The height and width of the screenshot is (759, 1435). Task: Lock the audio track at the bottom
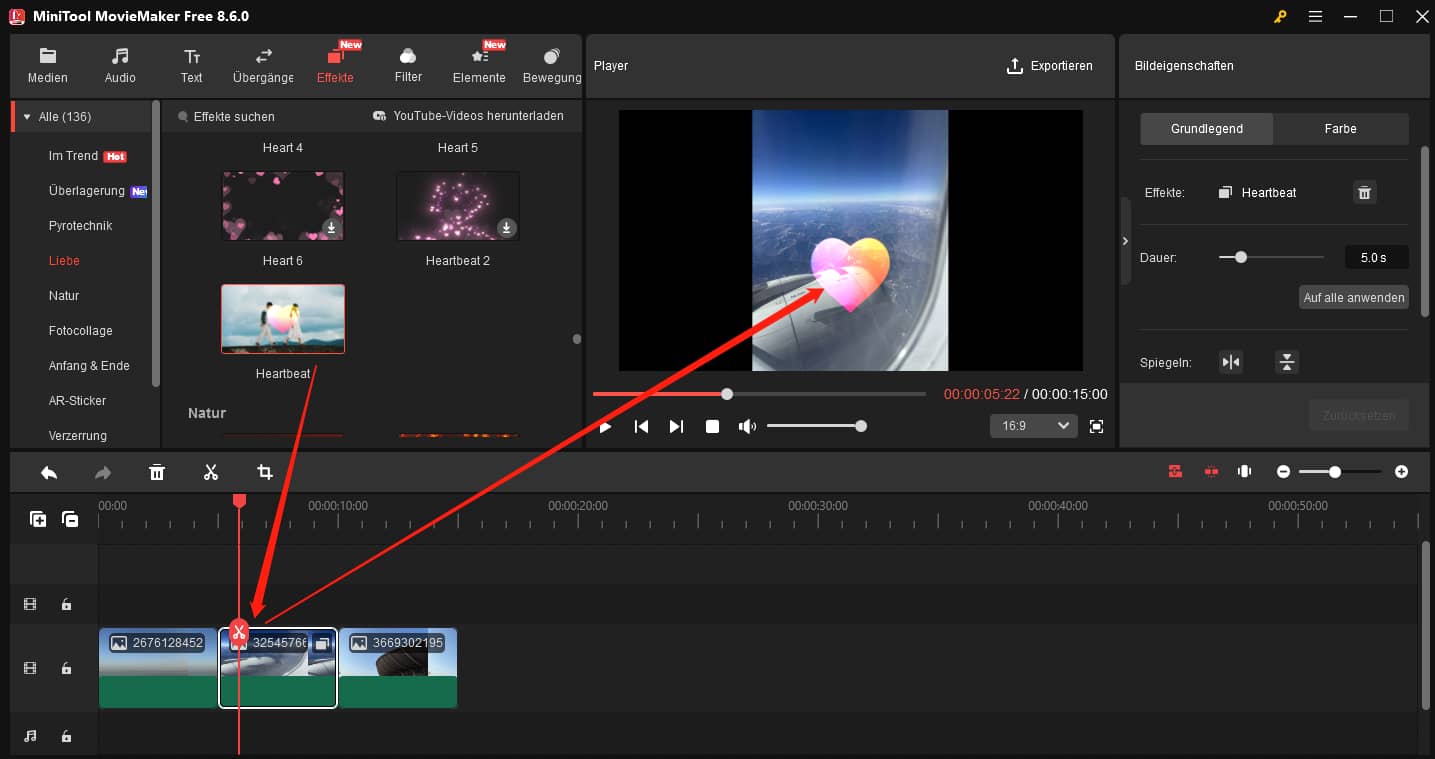66,735
